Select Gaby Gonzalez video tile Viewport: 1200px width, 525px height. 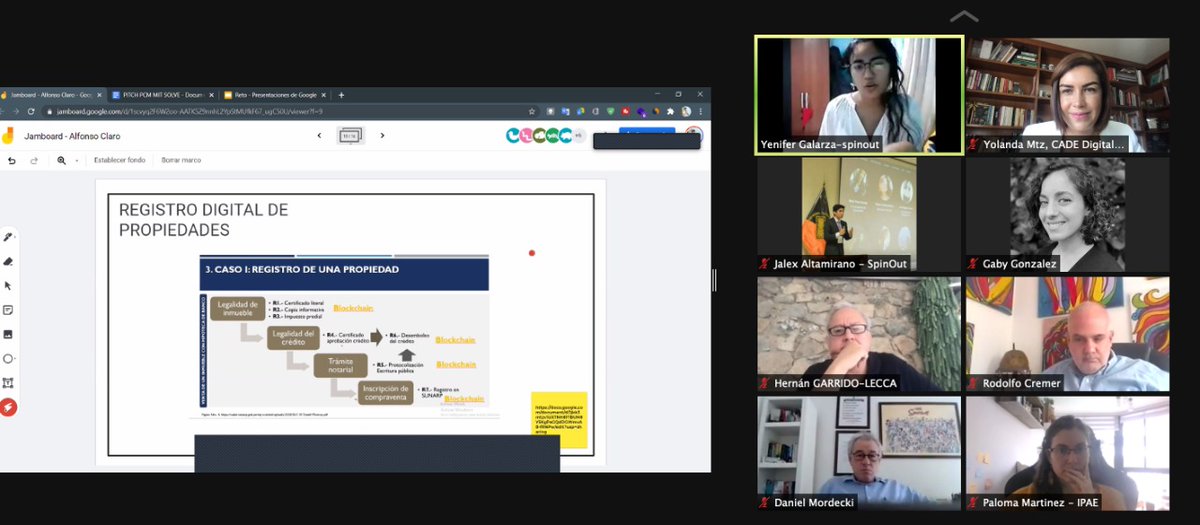pyautogui.click(x=1067, y=215)
